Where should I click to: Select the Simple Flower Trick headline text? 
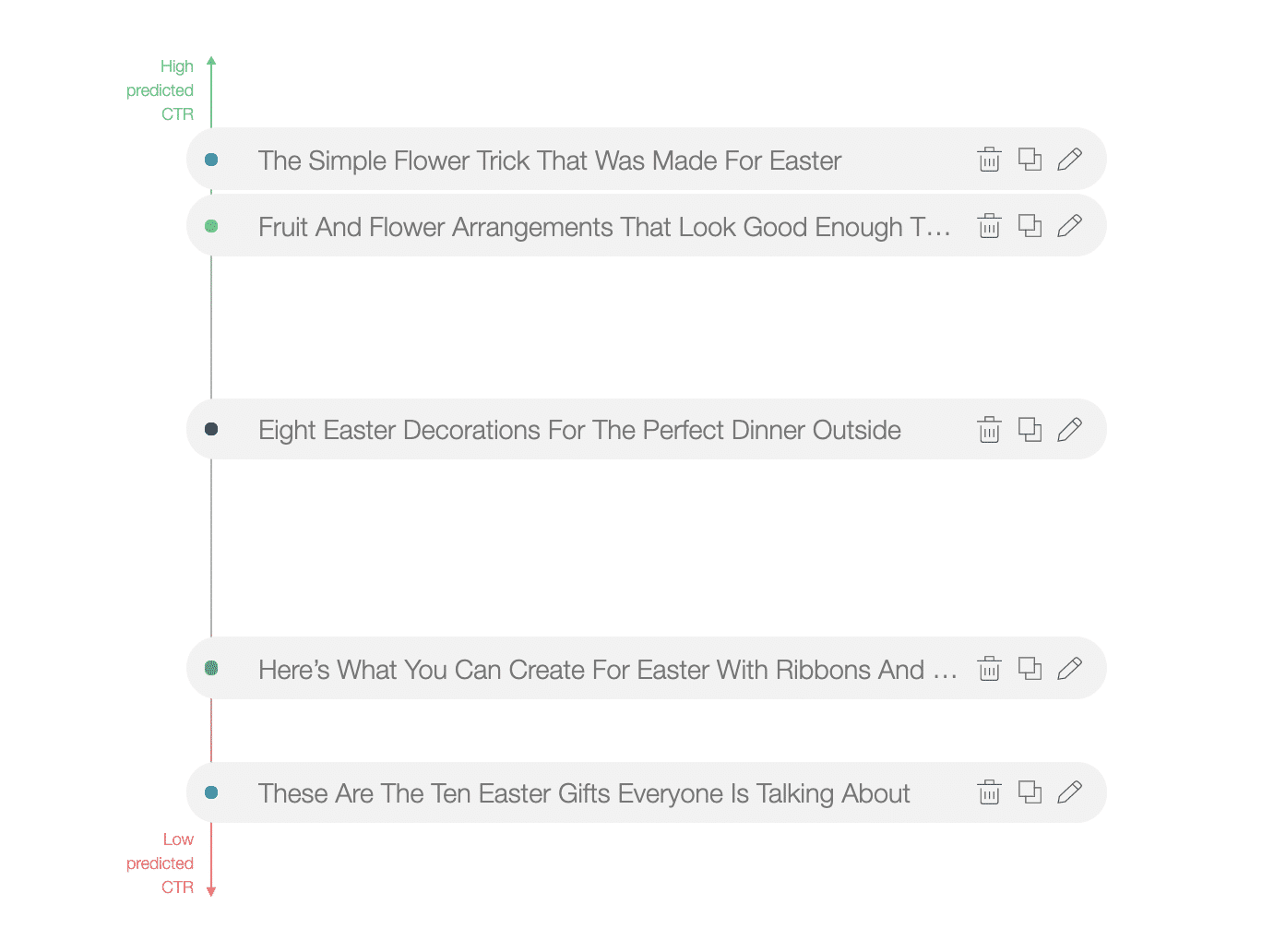(550, 161)
